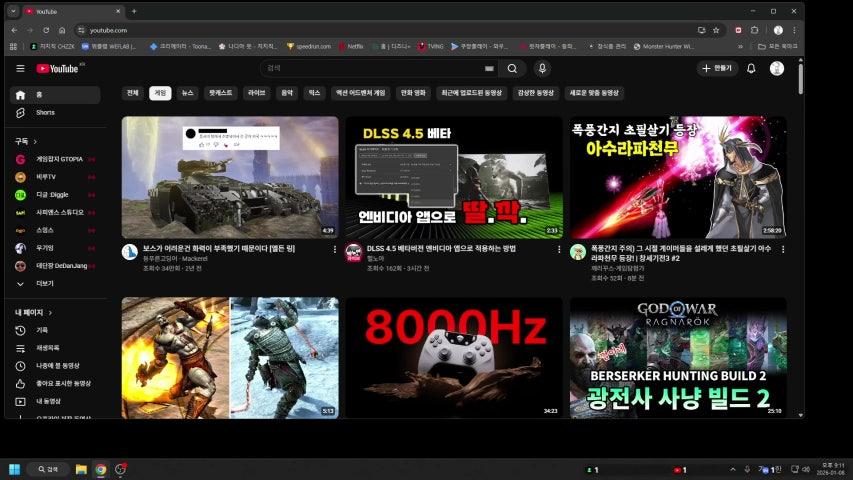Open the new tab plus button
This screenshot has width=853, height=480.
tap(134, 11)
